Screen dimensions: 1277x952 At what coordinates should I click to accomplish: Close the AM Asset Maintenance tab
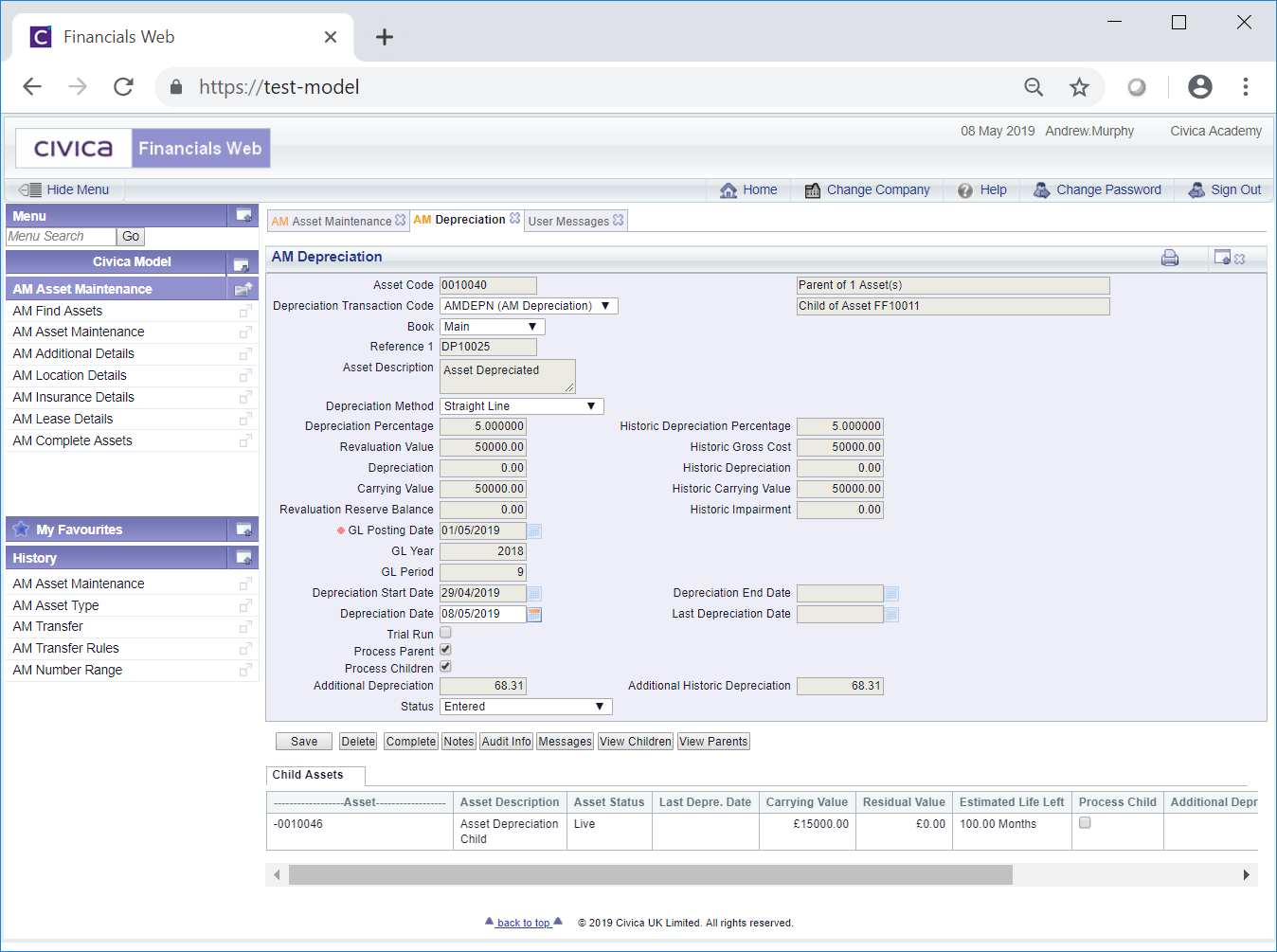click(x=401, y=220)
